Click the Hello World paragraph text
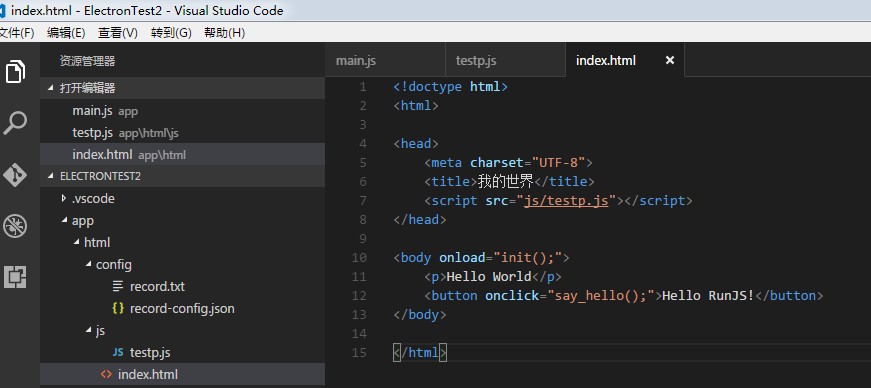The height and width of the screenshot is (388, 871). [489, 276]
